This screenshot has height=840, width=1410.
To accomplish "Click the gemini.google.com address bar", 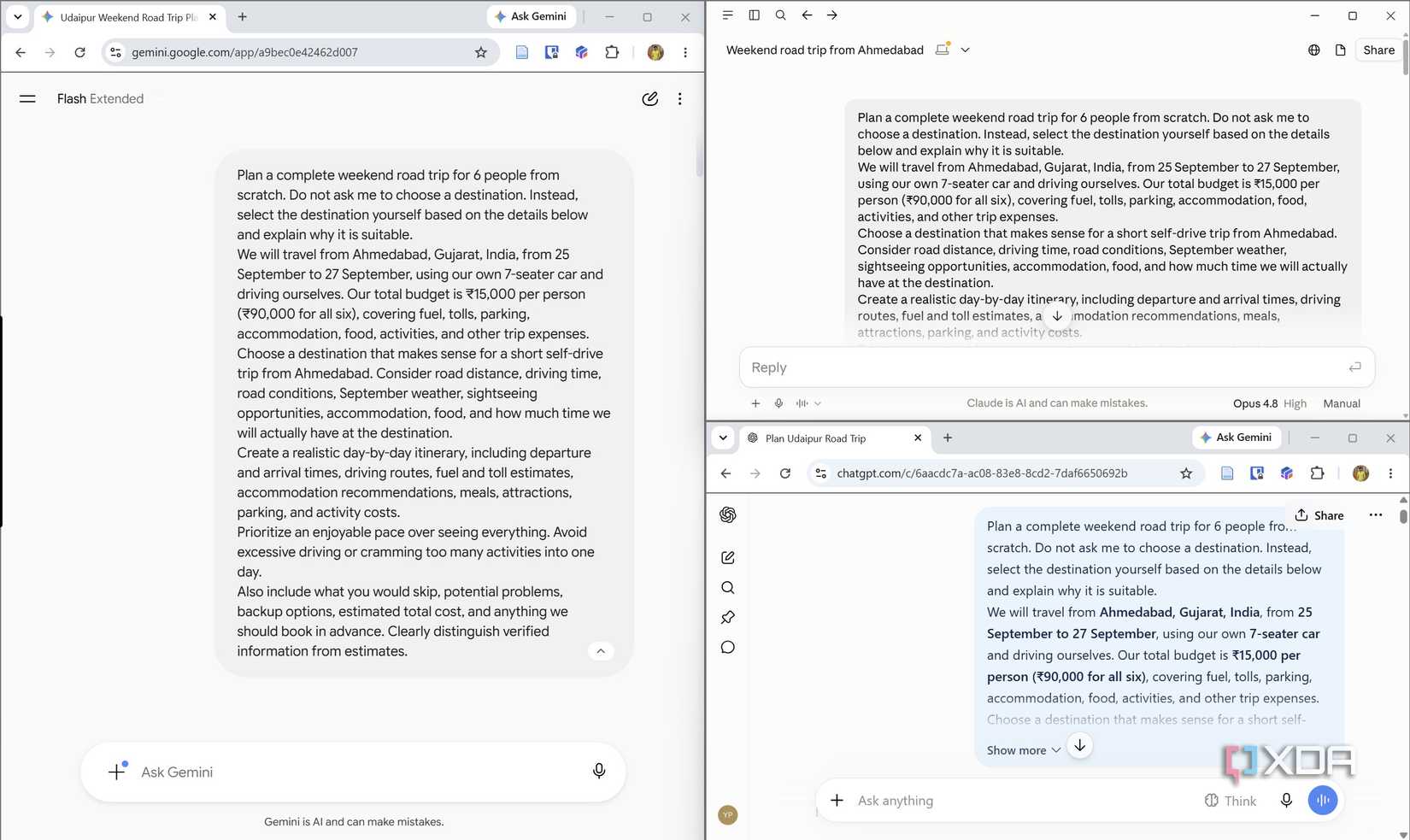I will (x=299, y=52).
